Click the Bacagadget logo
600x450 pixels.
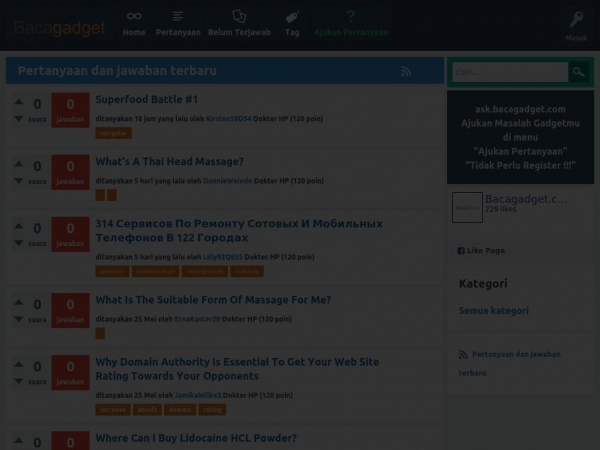59,28
